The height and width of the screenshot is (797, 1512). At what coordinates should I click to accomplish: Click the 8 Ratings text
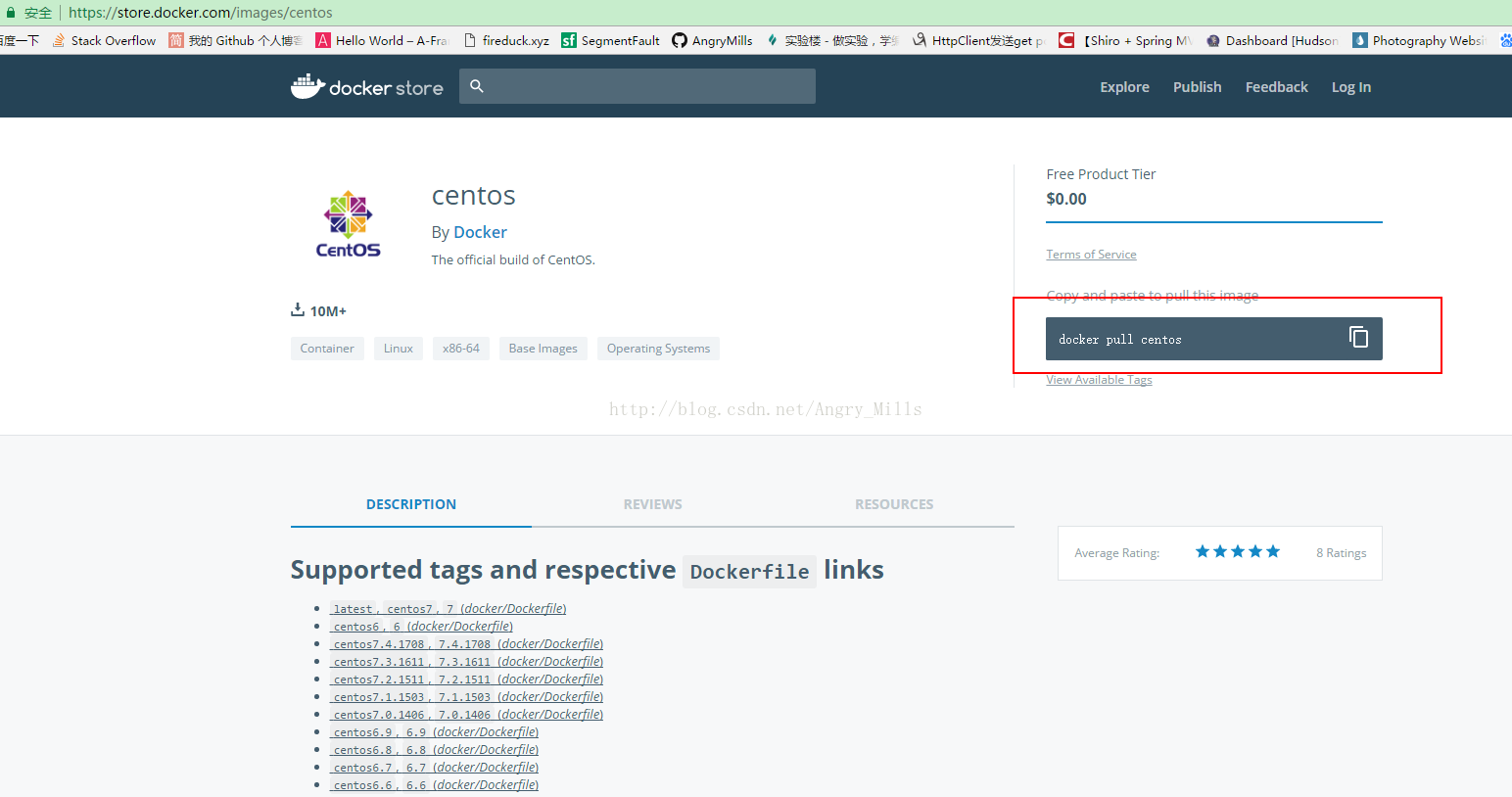click(x=1341, y=553)
